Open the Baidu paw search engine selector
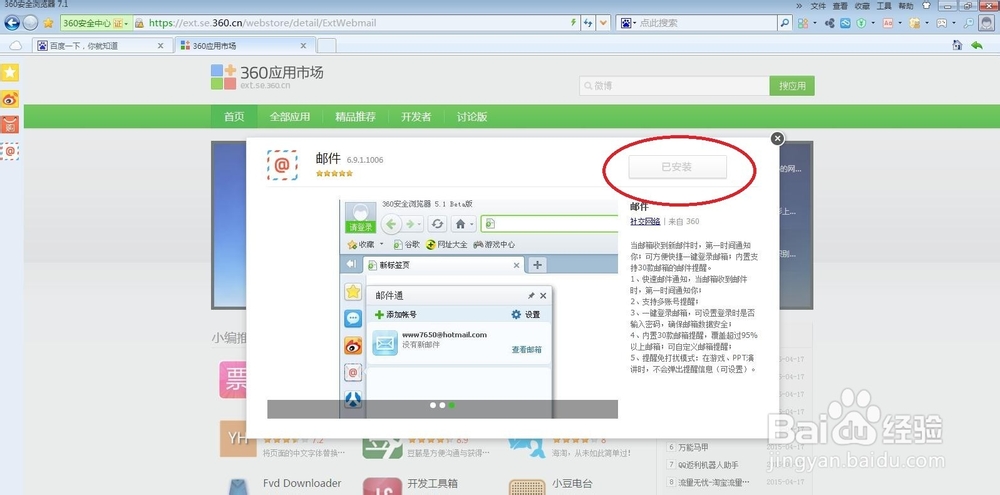The height and width of the screenshot is (495, 1000). point(628,23)
